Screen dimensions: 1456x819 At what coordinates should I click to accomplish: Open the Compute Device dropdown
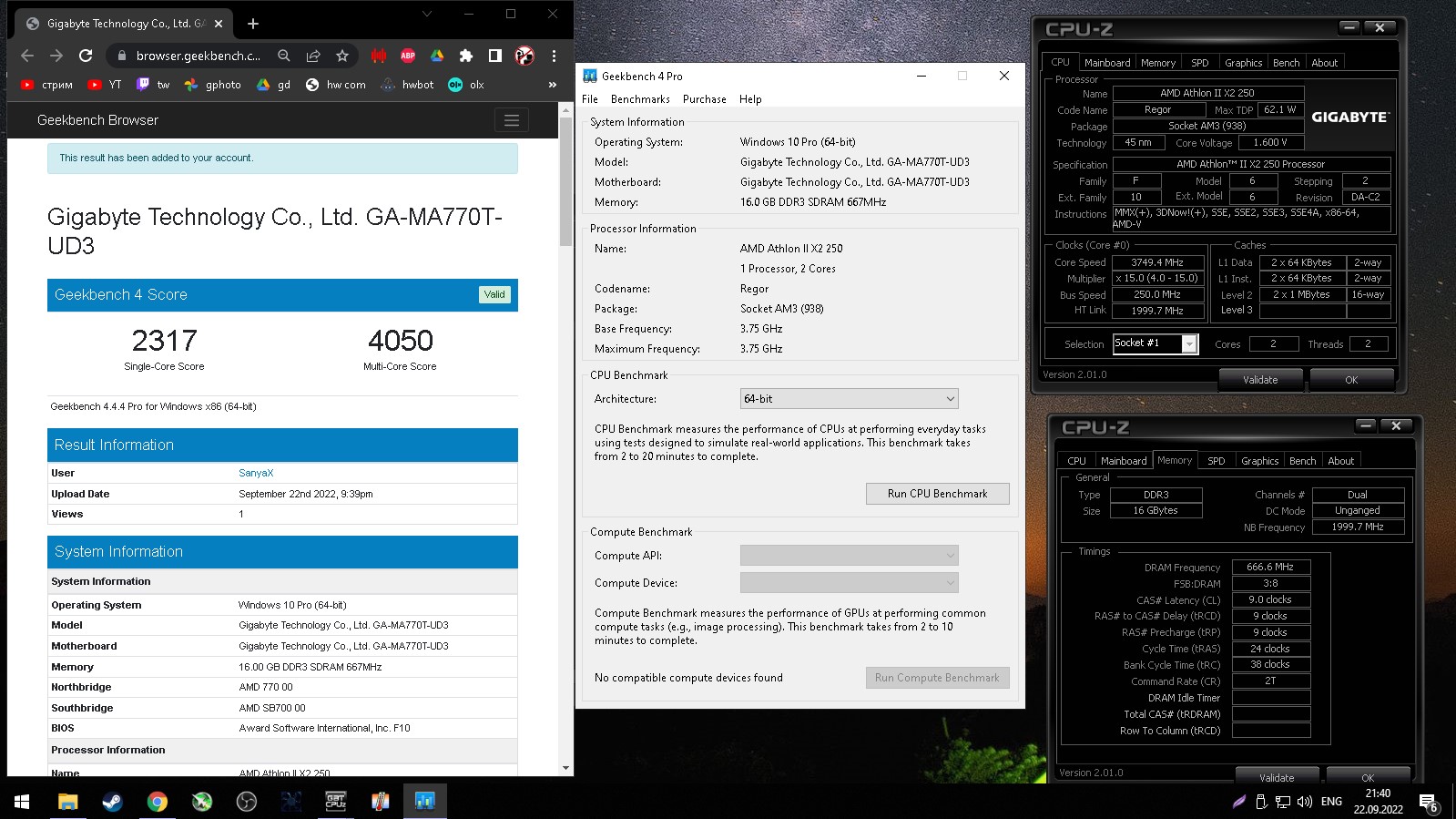(x=849, y=583)
